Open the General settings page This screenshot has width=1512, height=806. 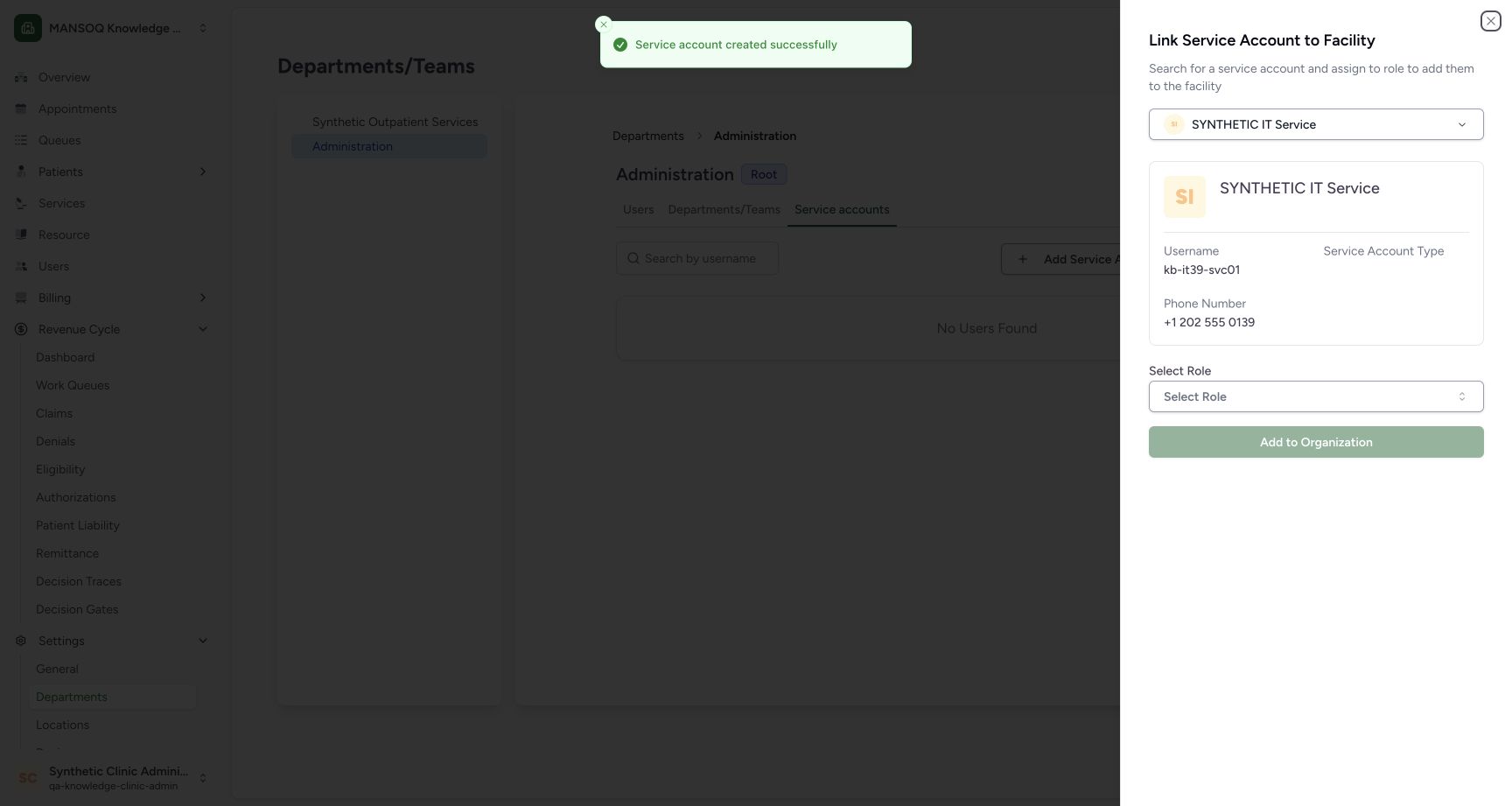pos(57,669)
